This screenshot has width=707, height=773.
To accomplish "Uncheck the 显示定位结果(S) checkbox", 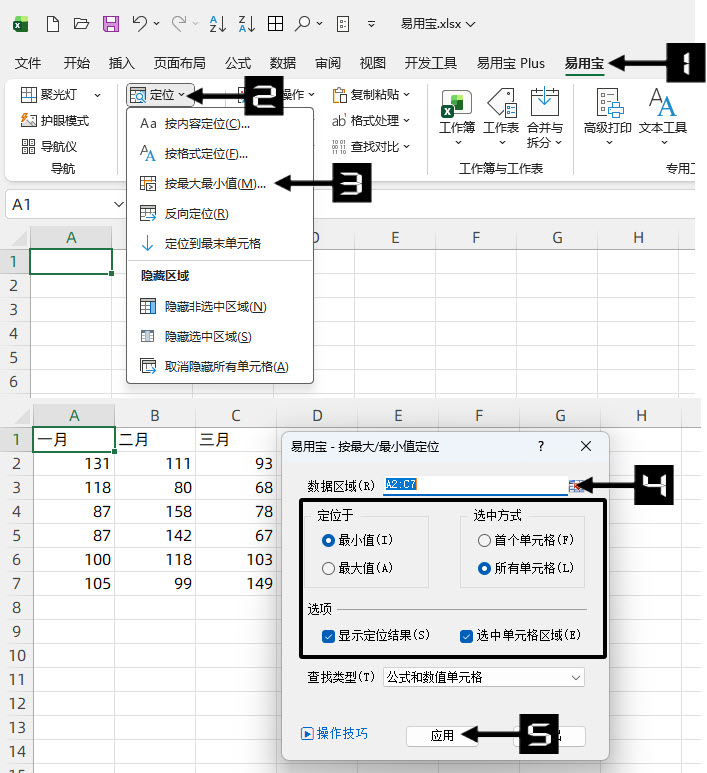I will click(328, 636).
